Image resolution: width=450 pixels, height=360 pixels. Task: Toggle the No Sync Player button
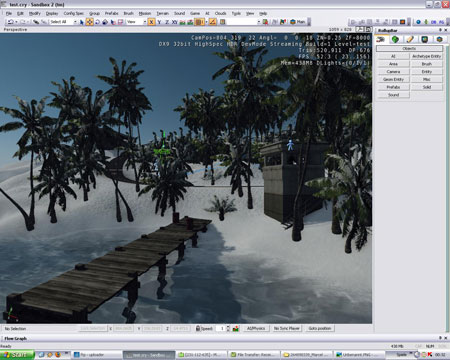point(287,328)
